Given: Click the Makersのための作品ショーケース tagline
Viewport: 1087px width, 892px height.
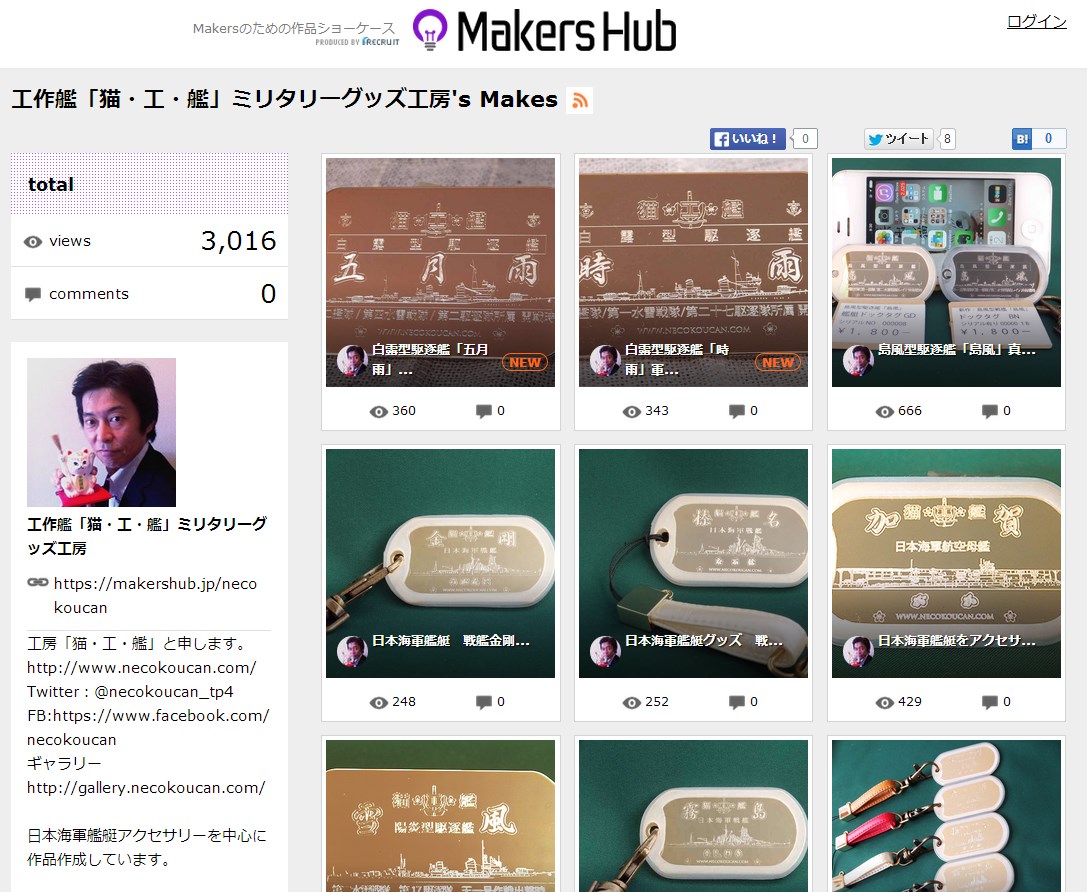Looking at the screenshot, I should point(294,28).
